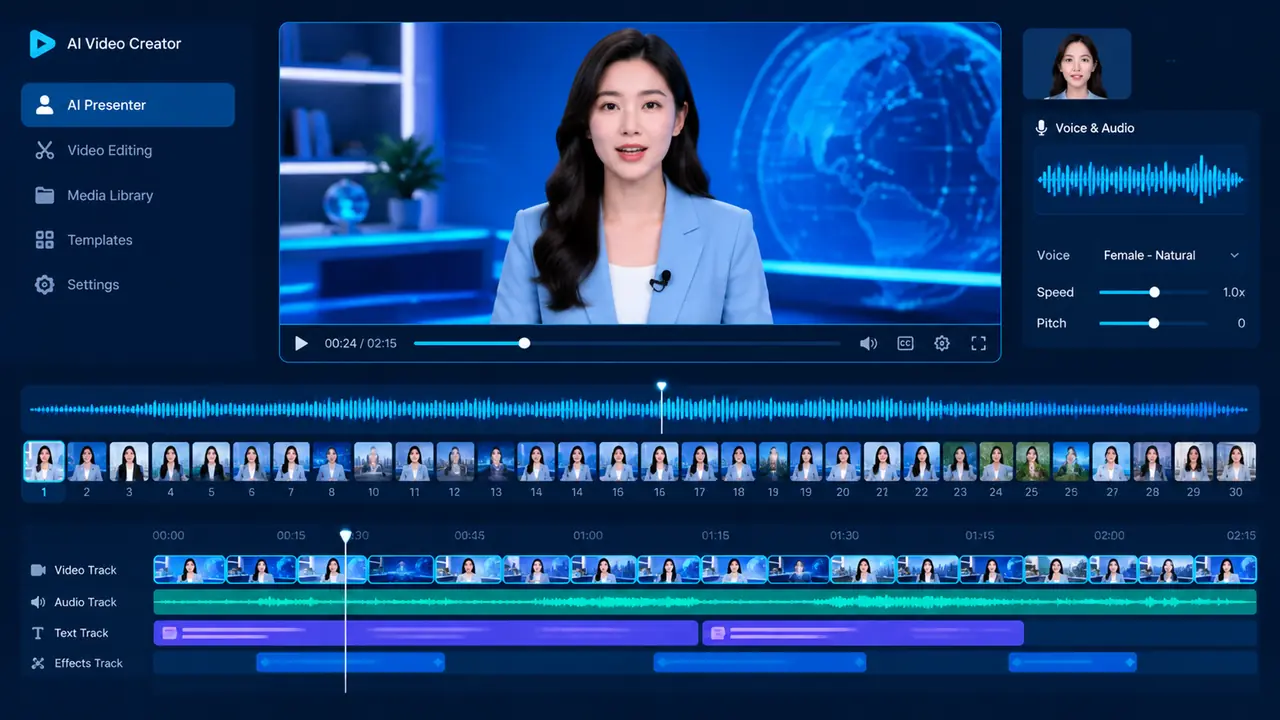Select the last effects clip near 02:00

pyautogui.click(x=1073, y=662)
